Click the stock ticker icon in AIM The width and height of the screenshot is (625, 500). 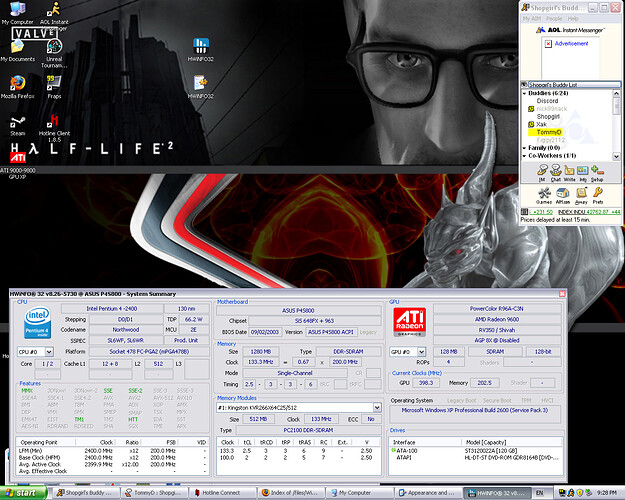(525, 212)
